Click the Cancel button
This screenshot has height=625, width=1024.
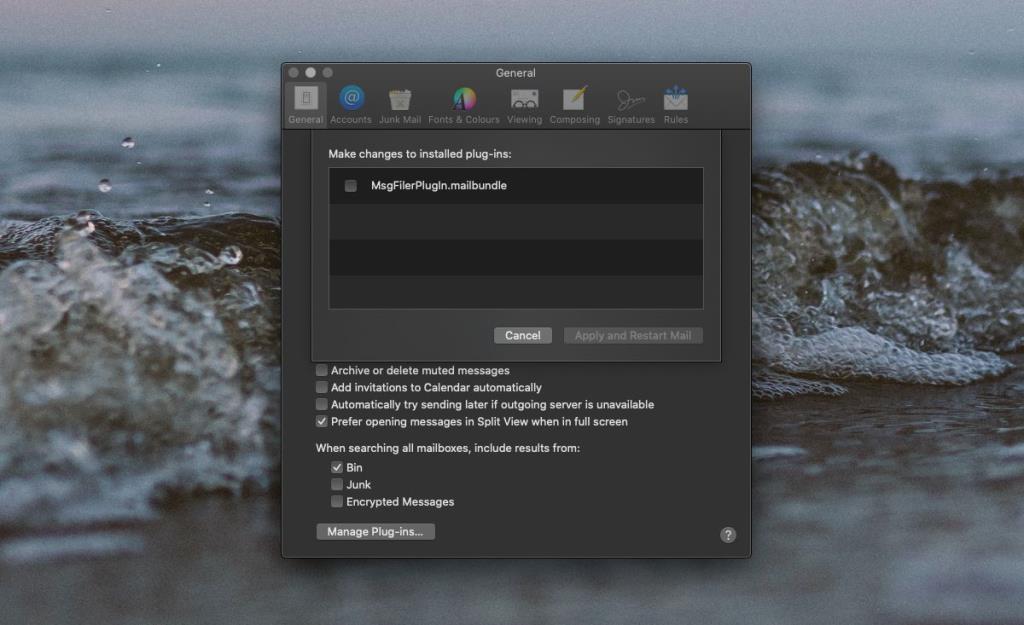[x=522, y=335]
